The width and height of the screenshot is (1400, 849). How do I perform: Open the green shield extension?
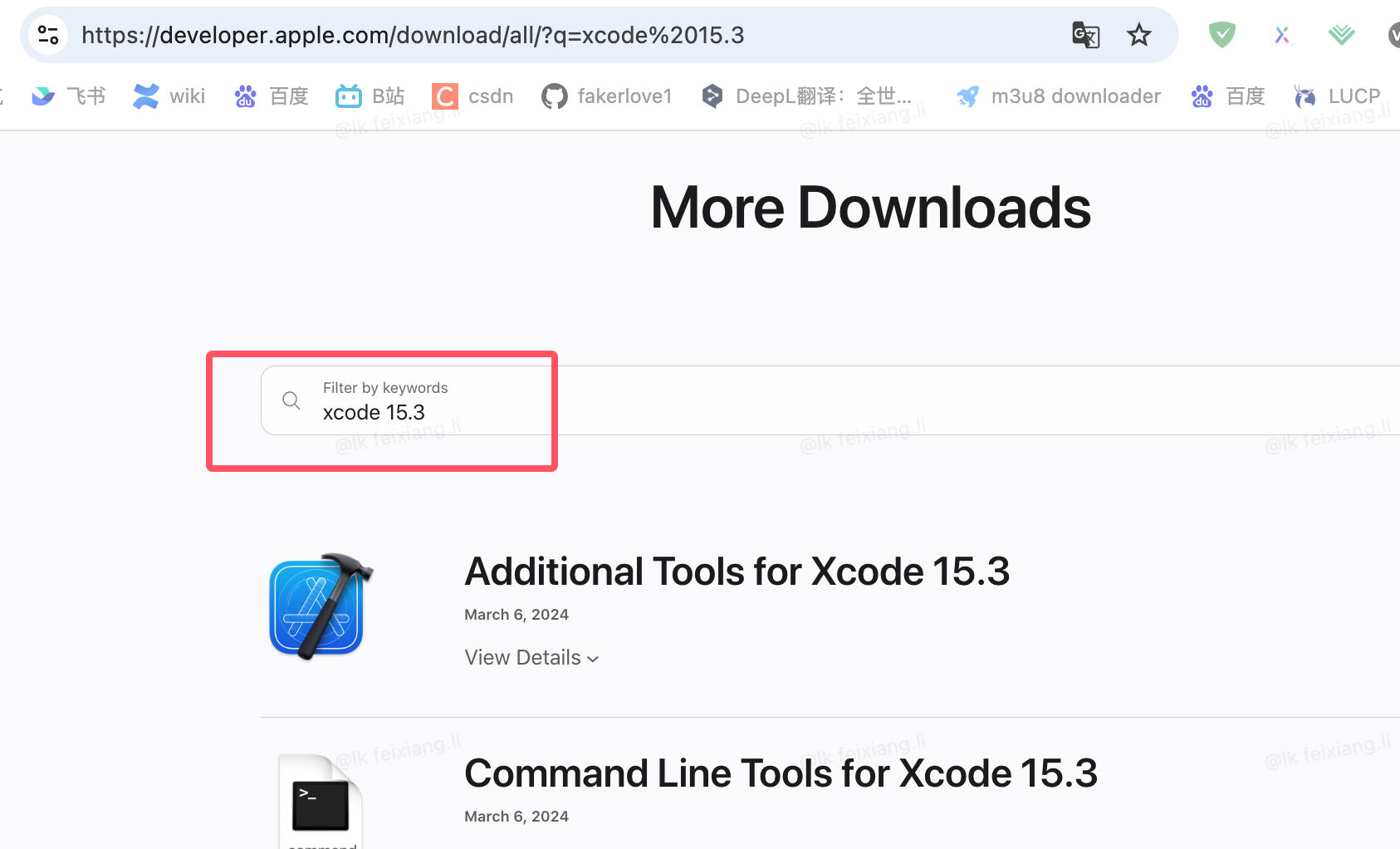[1221, 35]
